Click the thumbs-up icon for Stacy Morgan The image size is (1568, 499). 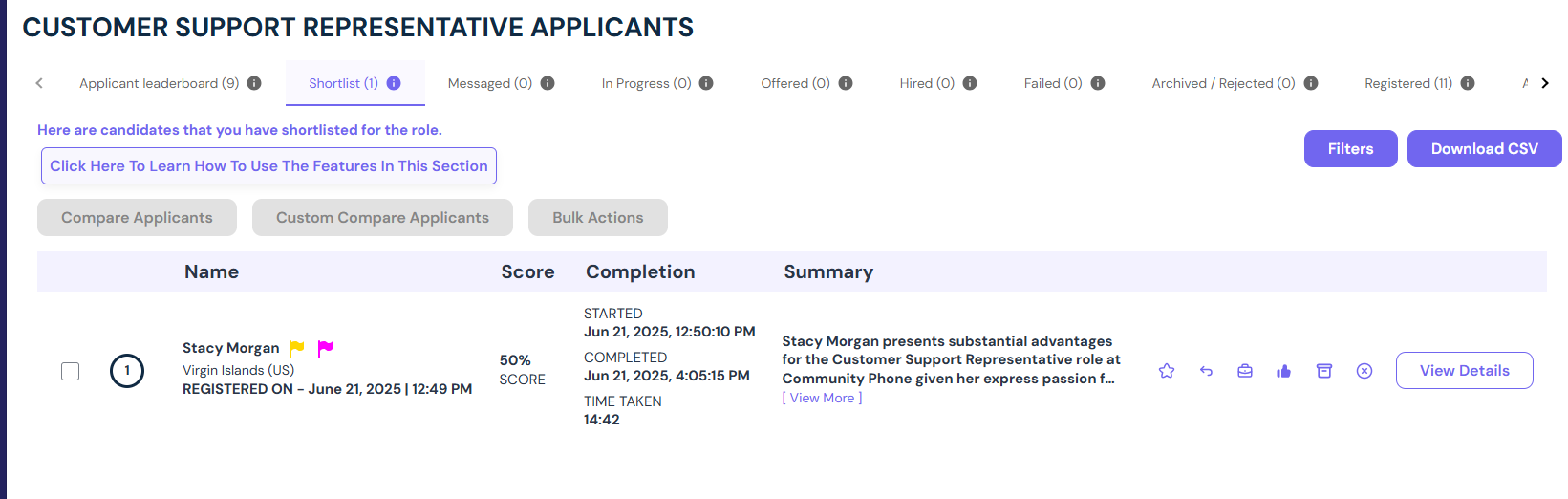1283,371
